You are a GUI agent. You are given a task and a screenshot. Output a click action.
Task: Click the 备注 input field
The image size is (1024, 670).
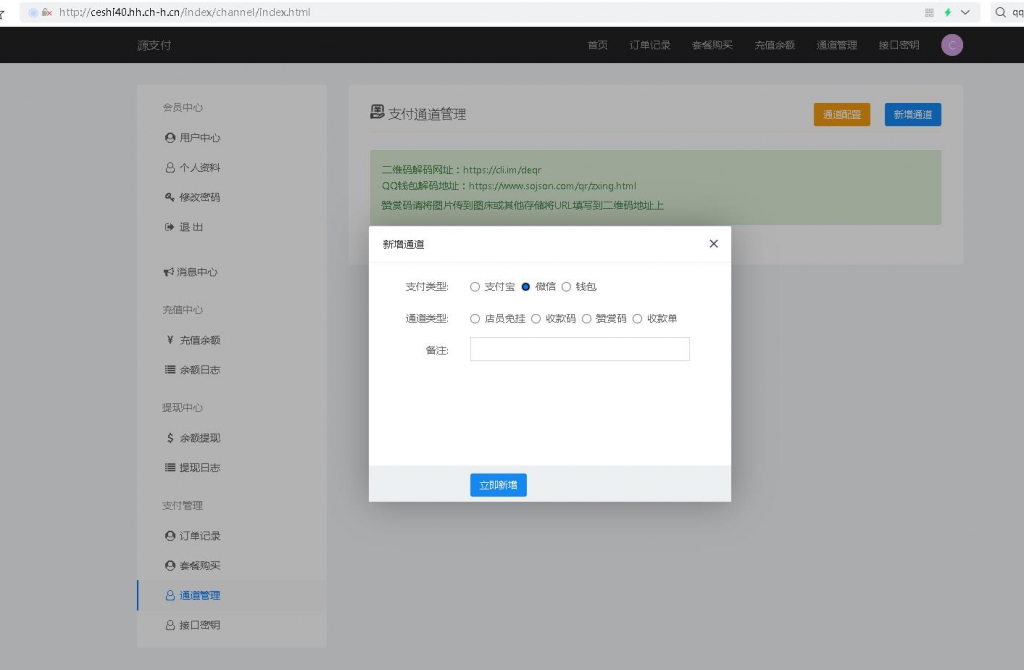point(579,349)
